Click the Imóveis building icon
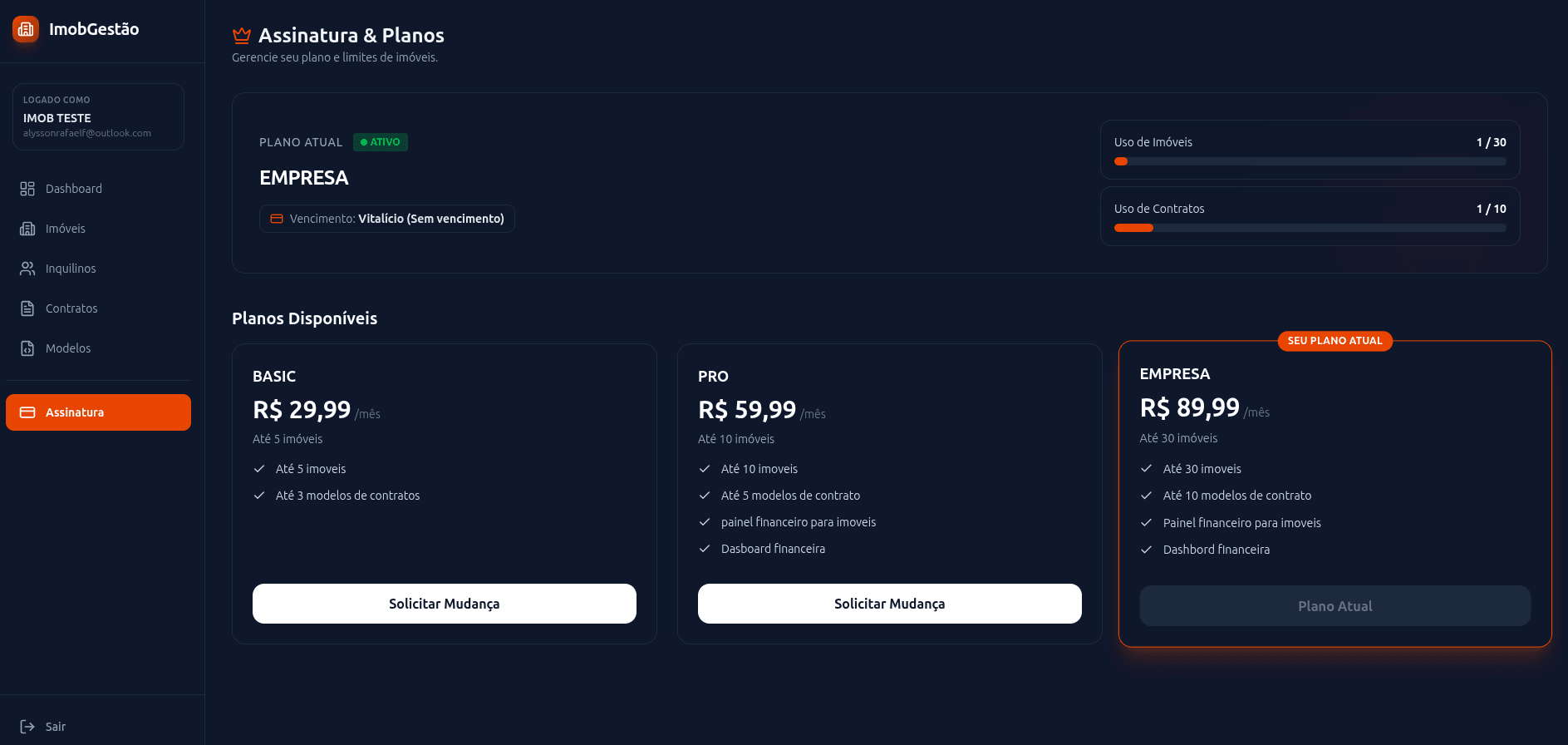This screenshot has width=1568, height=745. click(x=27, y=229)
